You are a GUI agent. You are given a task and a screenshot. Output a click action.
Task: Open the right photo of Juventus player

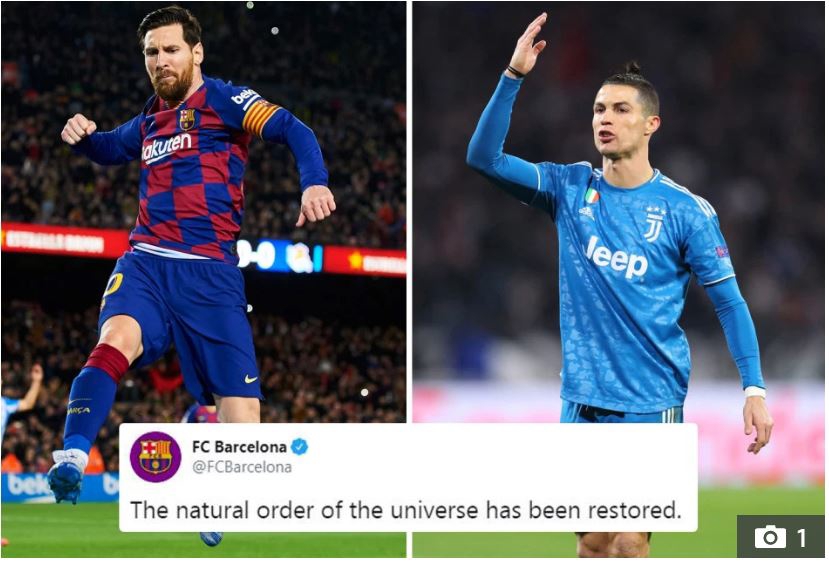tap(619, 211)
